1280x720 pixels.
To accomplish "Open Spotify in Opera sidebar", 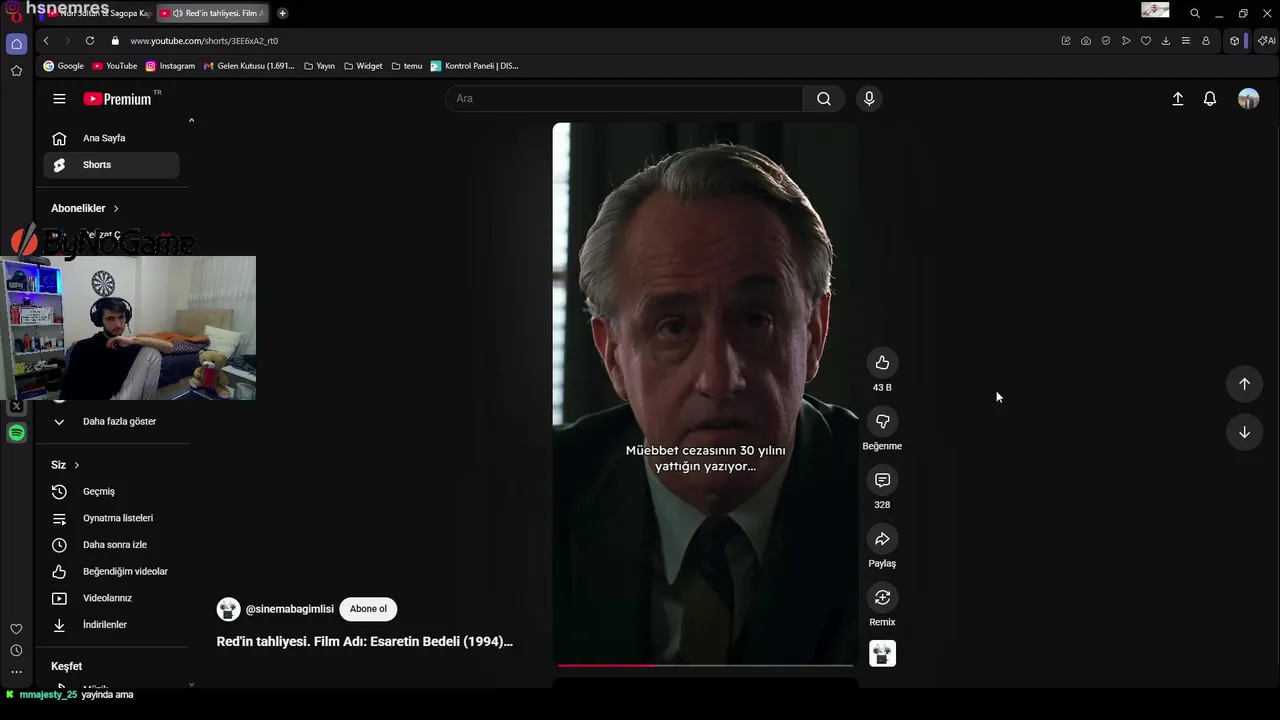I will pos(16,433).
